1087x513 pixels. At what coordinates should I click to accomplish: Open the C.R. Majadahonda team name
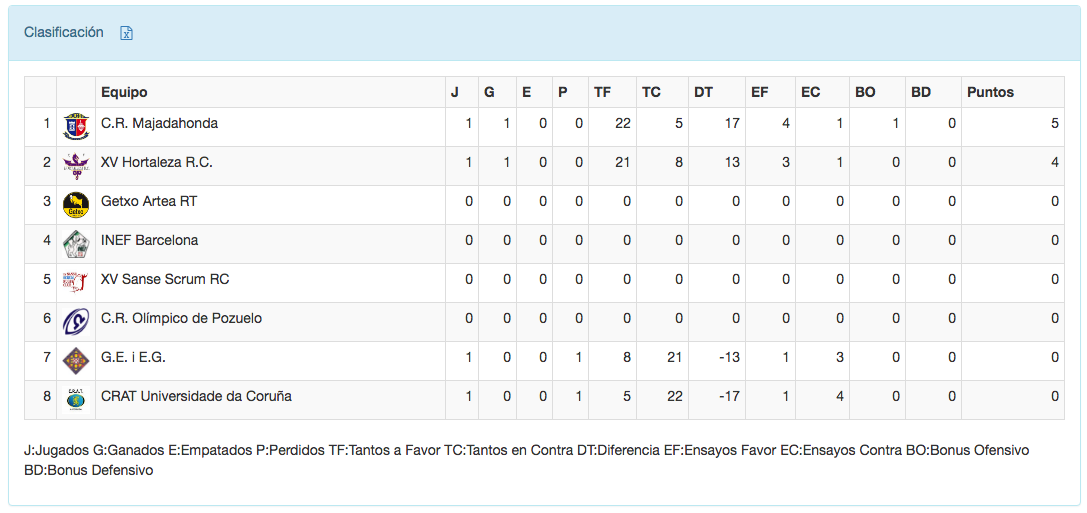pyautogui.click(x=159, y=124)
